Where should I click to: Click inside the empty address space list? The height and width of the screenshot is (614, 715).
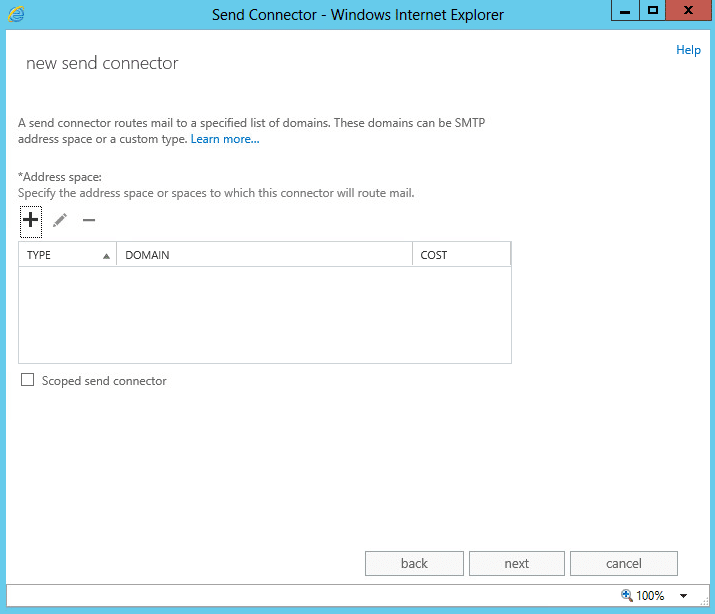[x=264, y=314]
